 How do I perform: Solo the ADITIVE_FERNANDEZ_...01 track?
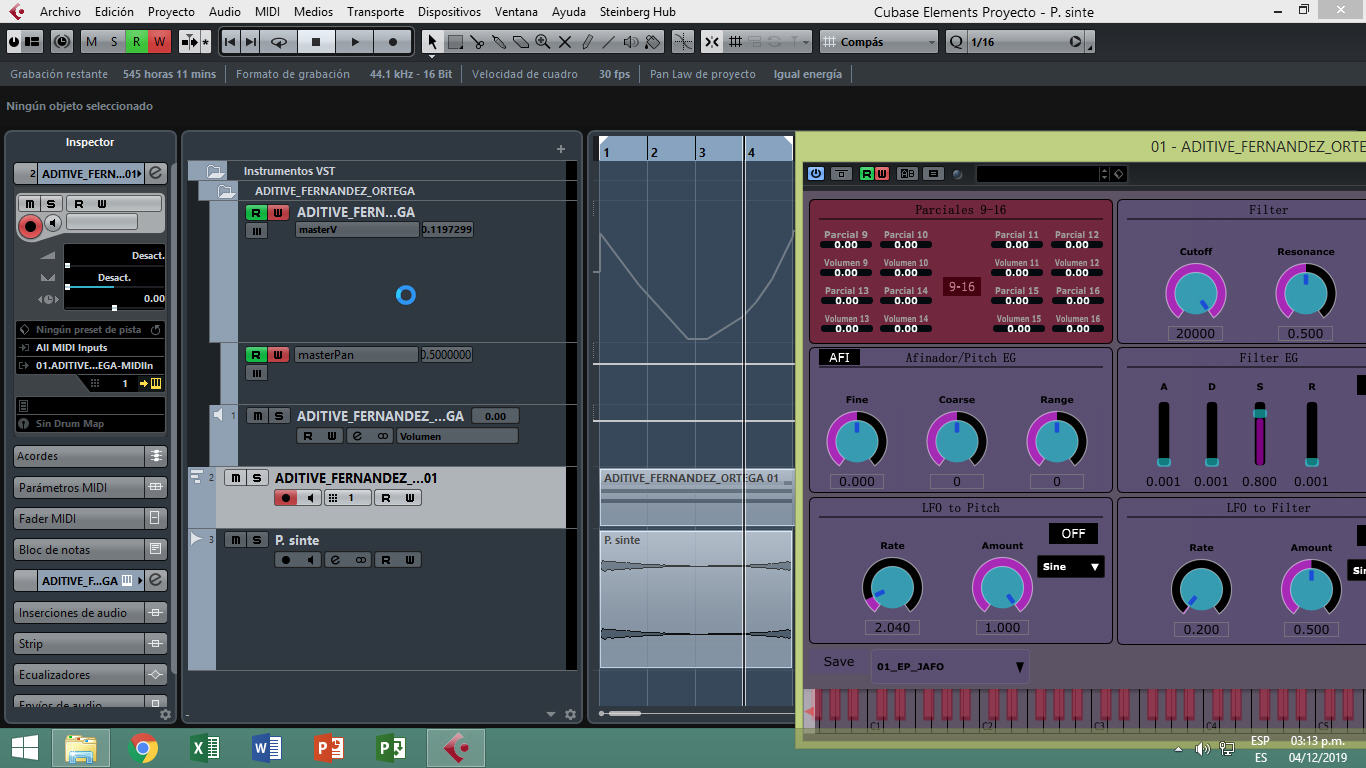point(257,478)
